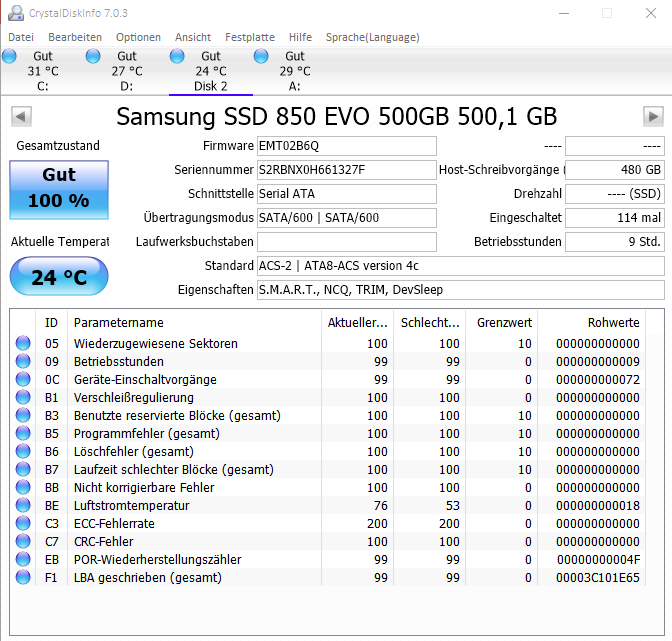This screenshot has width=672, height=641.
Task: Click status icon of Löschfehler row
Action: click(23, 451)
